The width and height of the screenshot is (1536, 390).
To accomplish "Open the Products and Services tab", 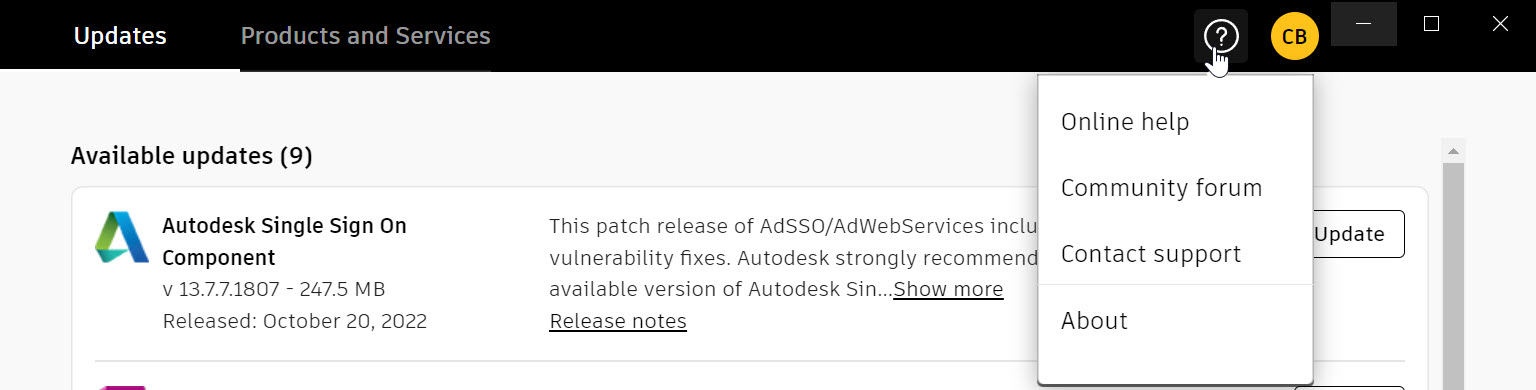I will click(365, 36).
